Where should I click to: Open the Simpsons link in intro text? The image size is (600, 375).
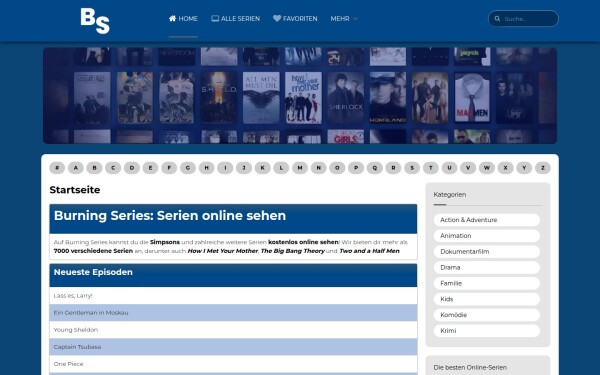click(x=165, y=242)
